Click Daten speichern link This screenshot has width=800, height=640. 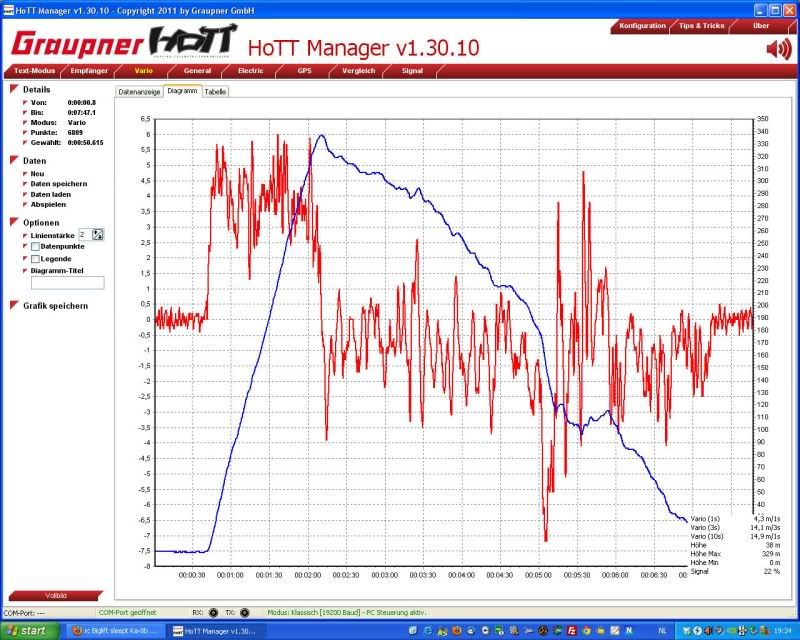[59, 184]
